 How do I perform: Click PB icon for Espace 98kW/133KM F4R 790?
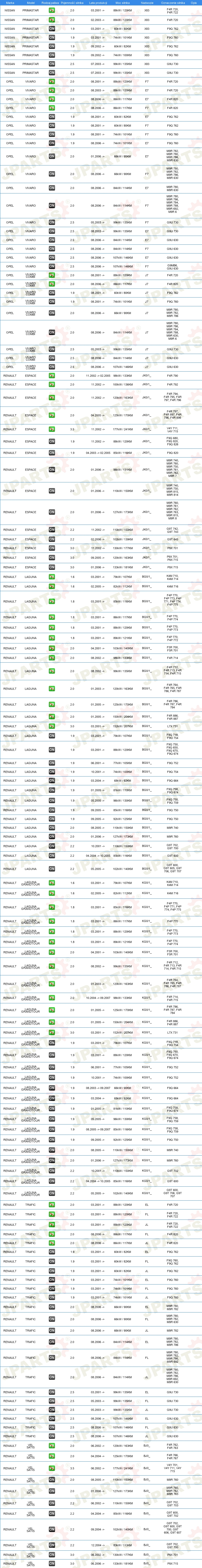(52, 376)
